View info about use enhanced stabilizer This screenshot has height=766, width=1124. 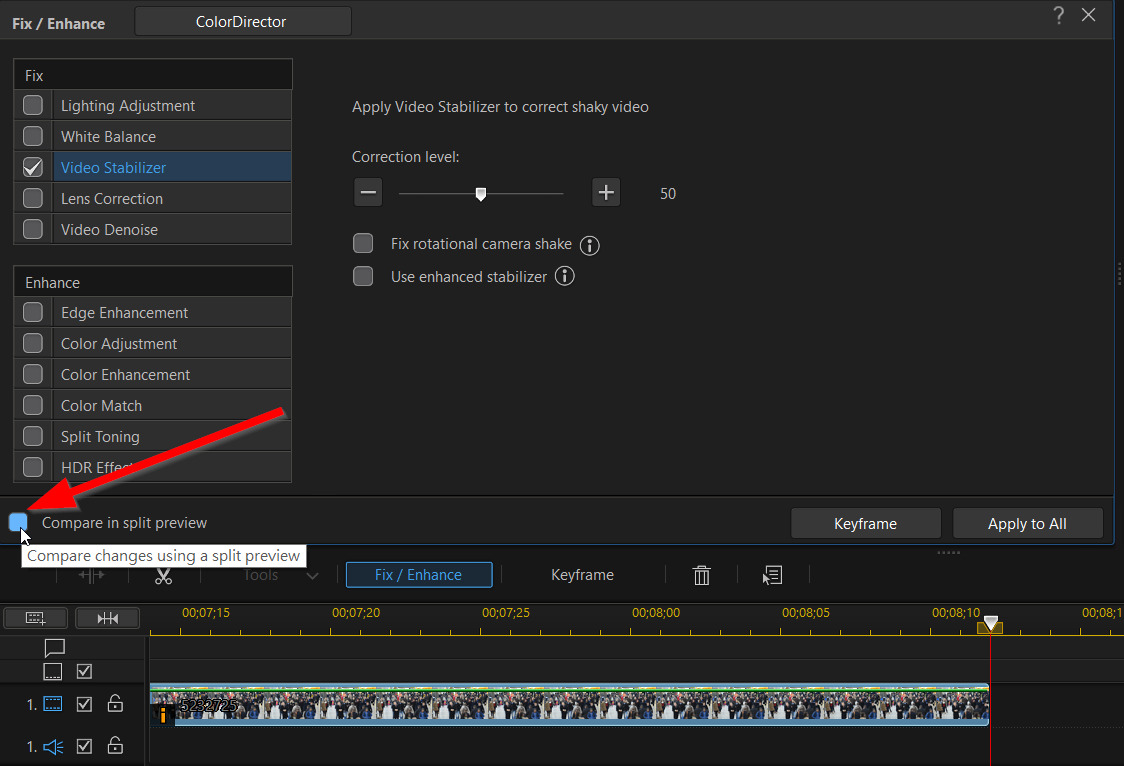564,276
